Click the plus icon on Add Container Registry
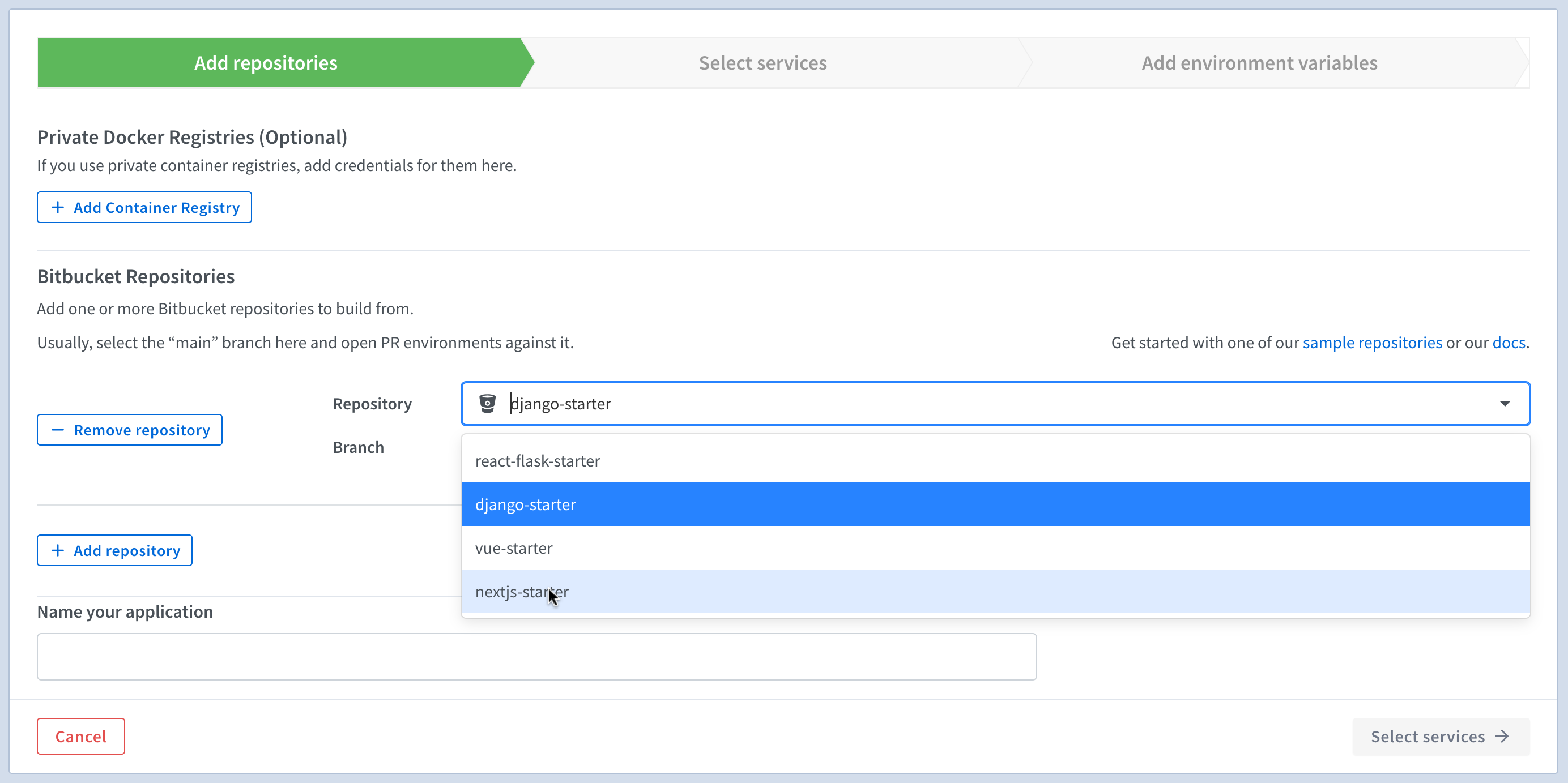This screenshot has height=783, width=1568. [58, 207]
